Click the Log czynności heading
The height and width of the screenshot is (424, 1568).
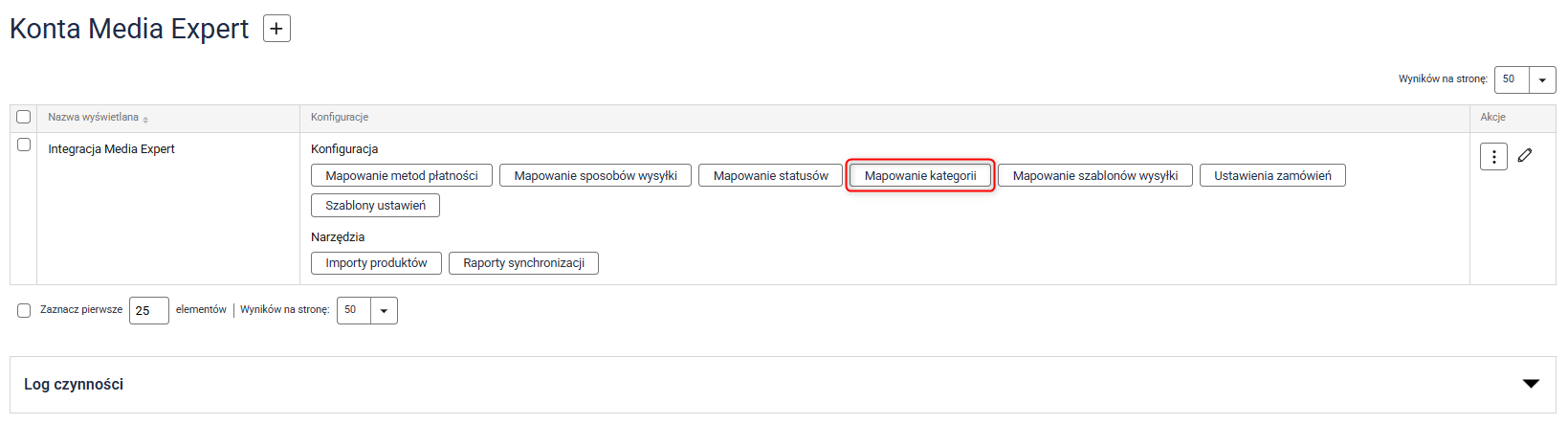coord(74,384)
